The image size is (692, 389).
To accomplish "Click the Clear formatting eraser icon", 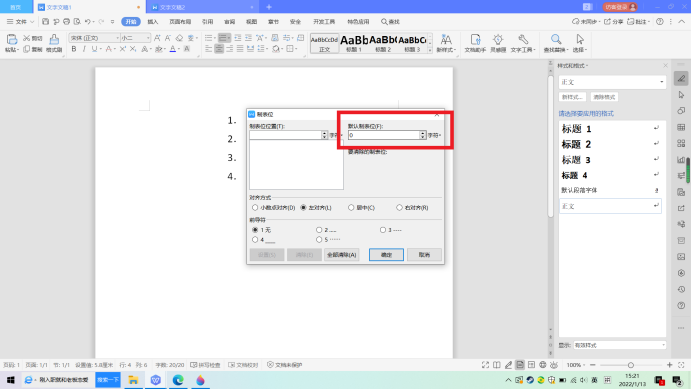I will tap(179, 38).
